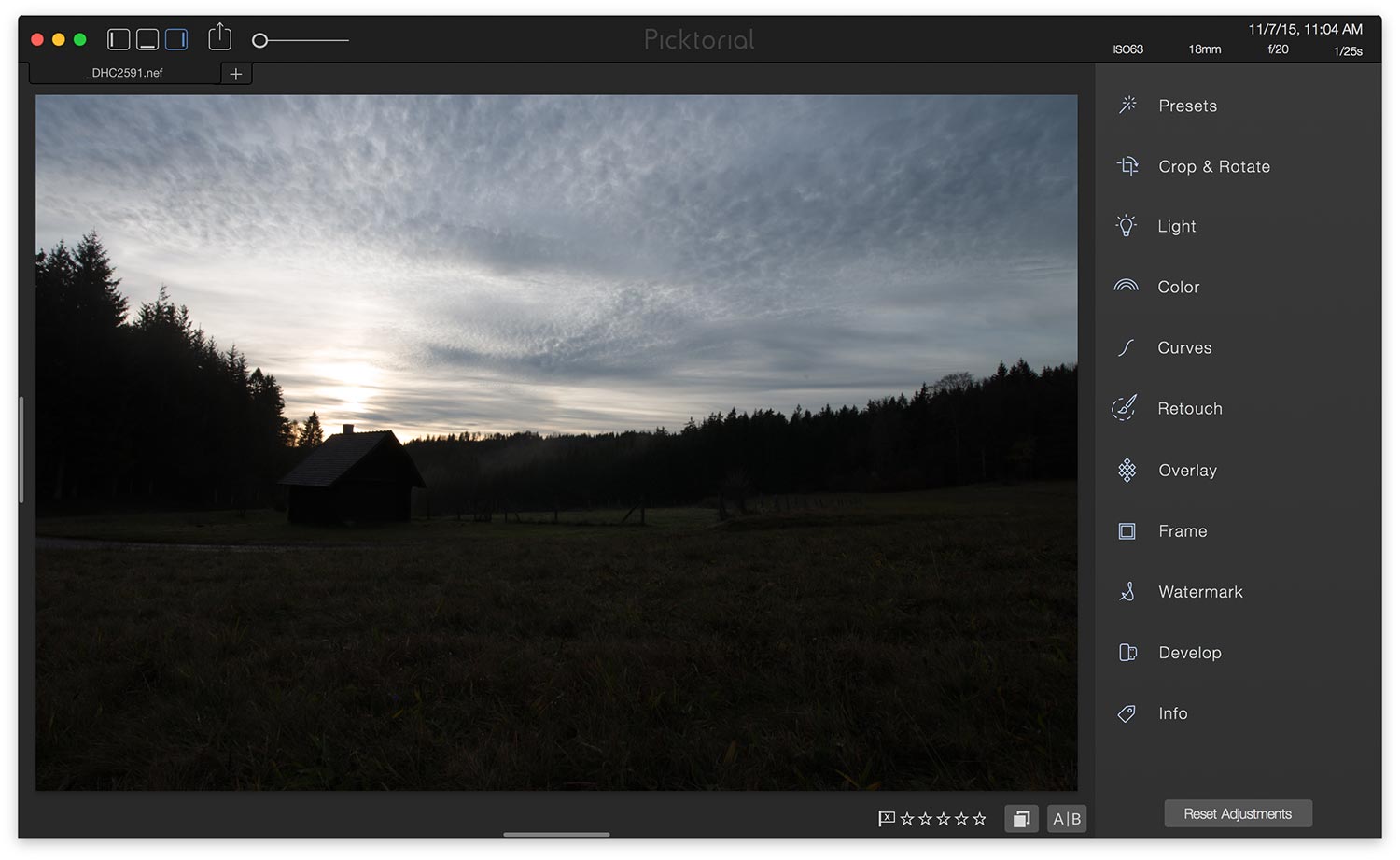Toggle the bottom panel layout button
Image resolution: width=1400 pixels, height=860 pixels.
(x=147, y=39)
